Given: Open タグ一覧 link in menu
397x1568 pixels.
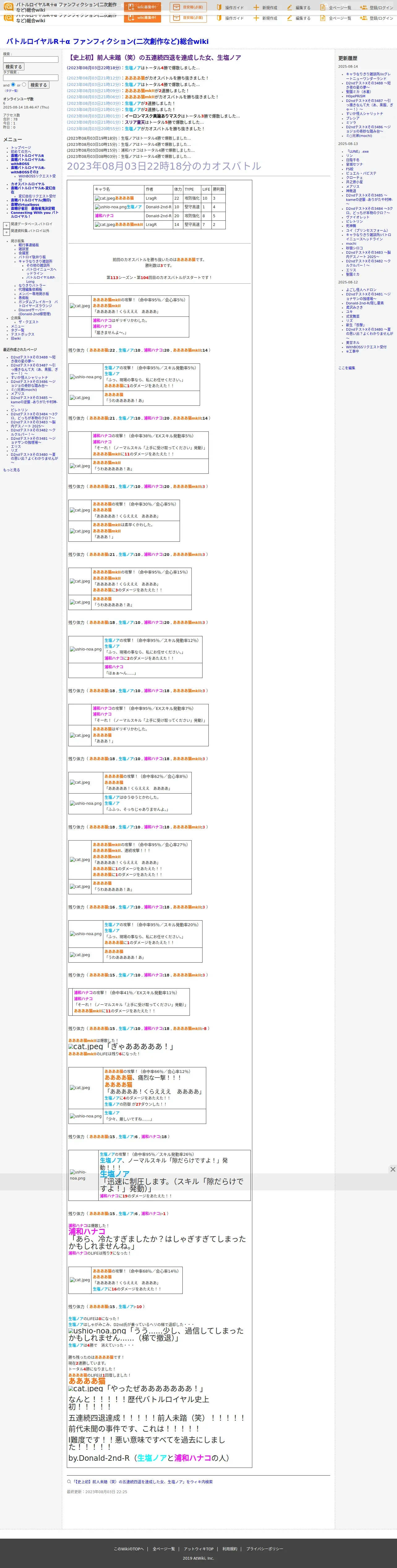Looking at the screenshot, I should (x=18, y=330).
